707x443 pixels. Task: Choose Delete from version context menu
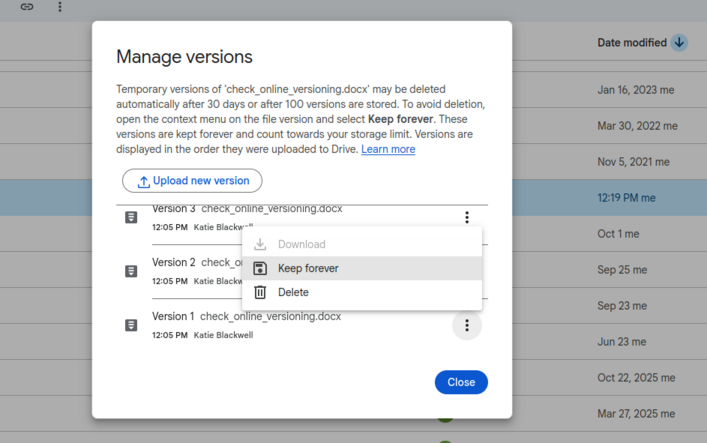point(362,292)
